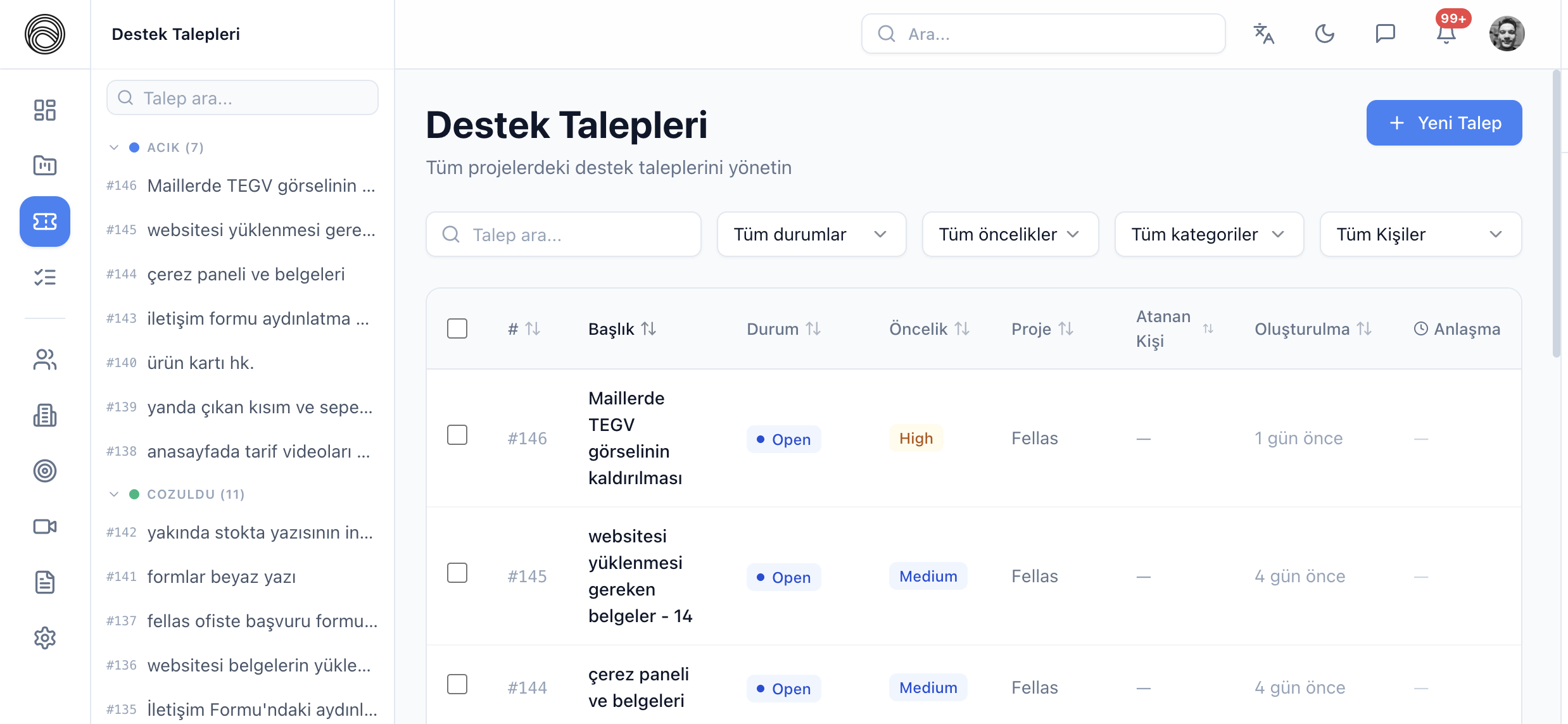Viewport: 1568px width, 724px height.
Task: Focus the sidebar Talep ara... search field
Action: coord(243,97)
